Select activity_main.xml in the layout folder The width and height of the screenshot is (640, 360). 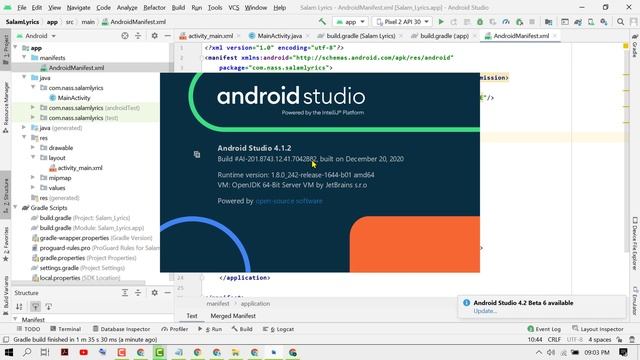click(80, 168)
